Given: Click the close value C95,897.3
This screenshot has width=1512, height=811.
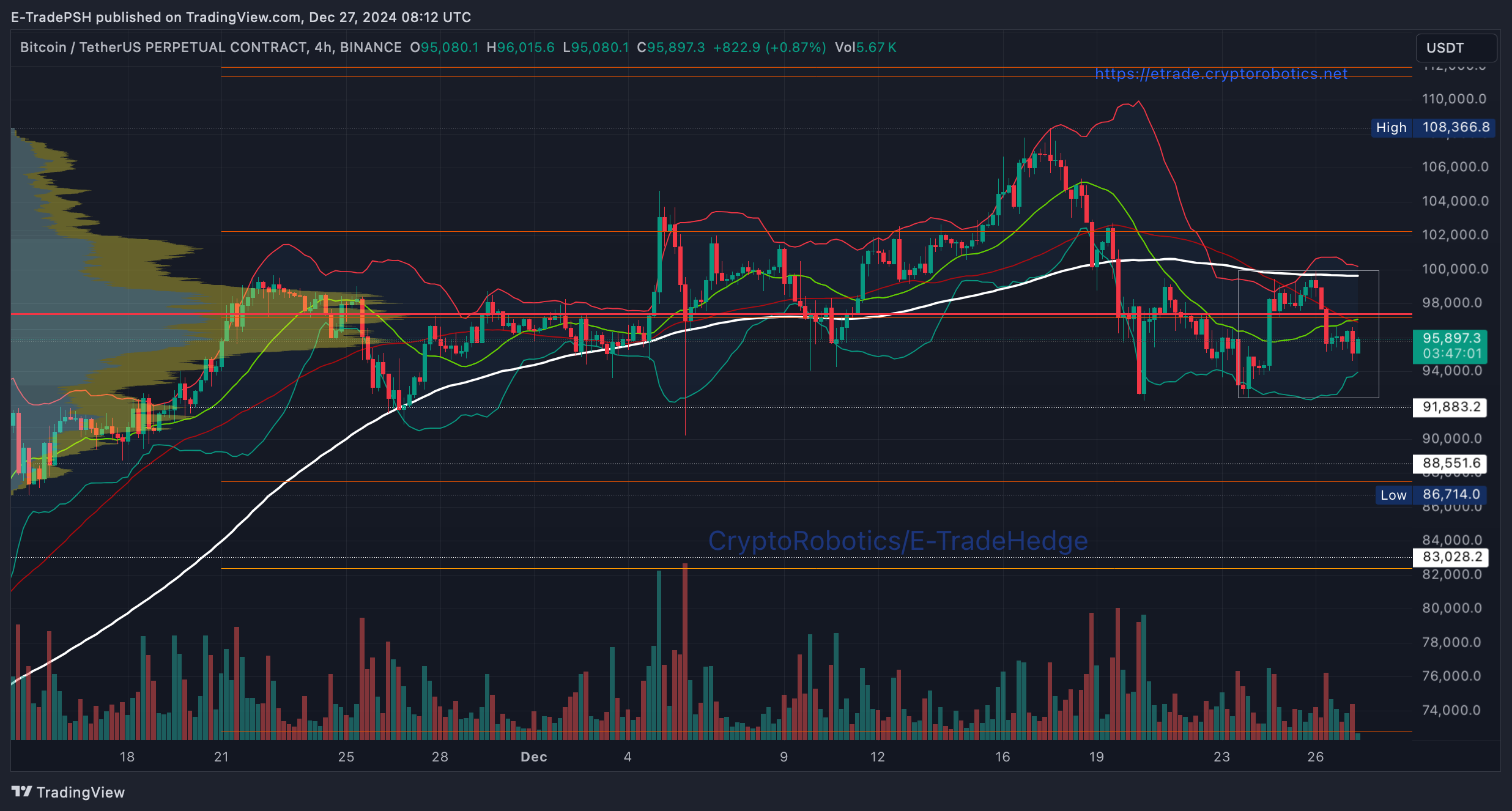Looking at the screenshot, I should [x=671, y=47].
